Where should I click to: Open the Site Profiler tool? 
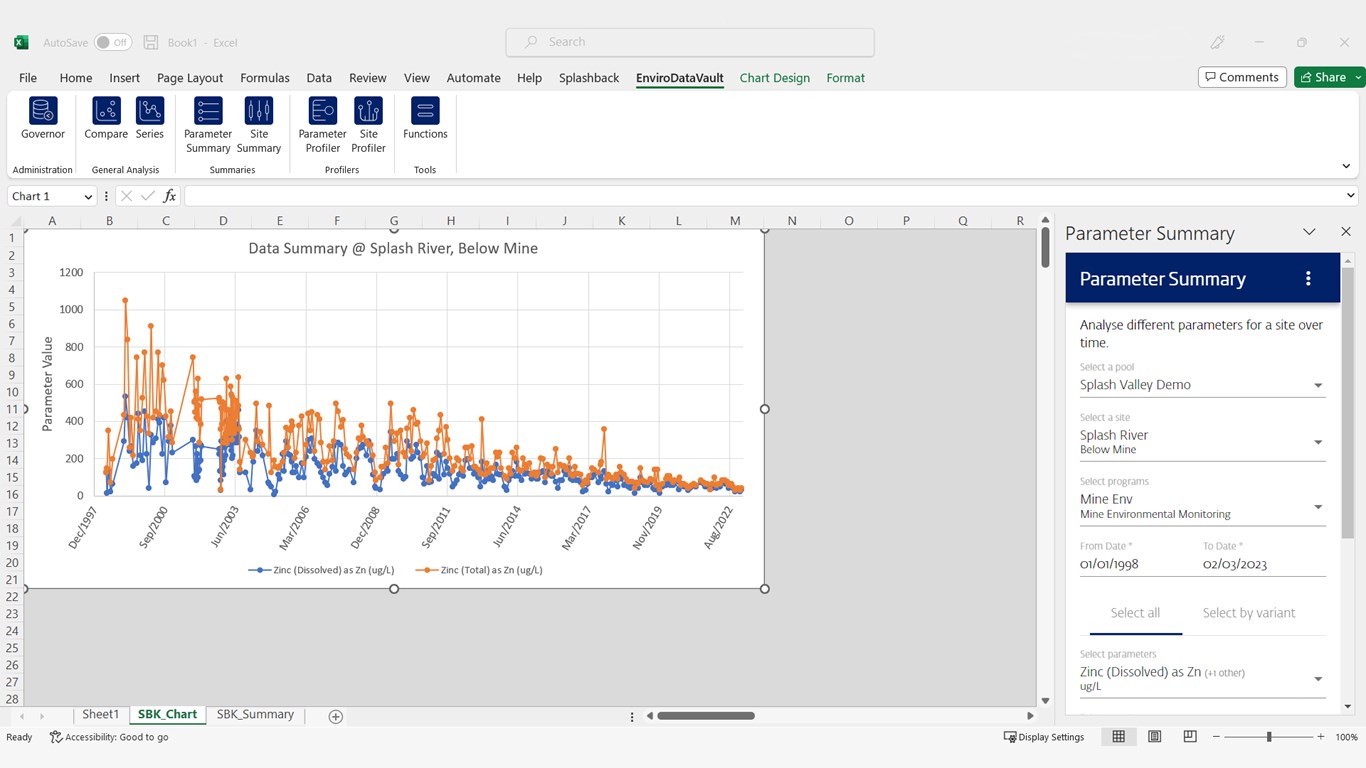pyautogui.click(x=368, y=126)
